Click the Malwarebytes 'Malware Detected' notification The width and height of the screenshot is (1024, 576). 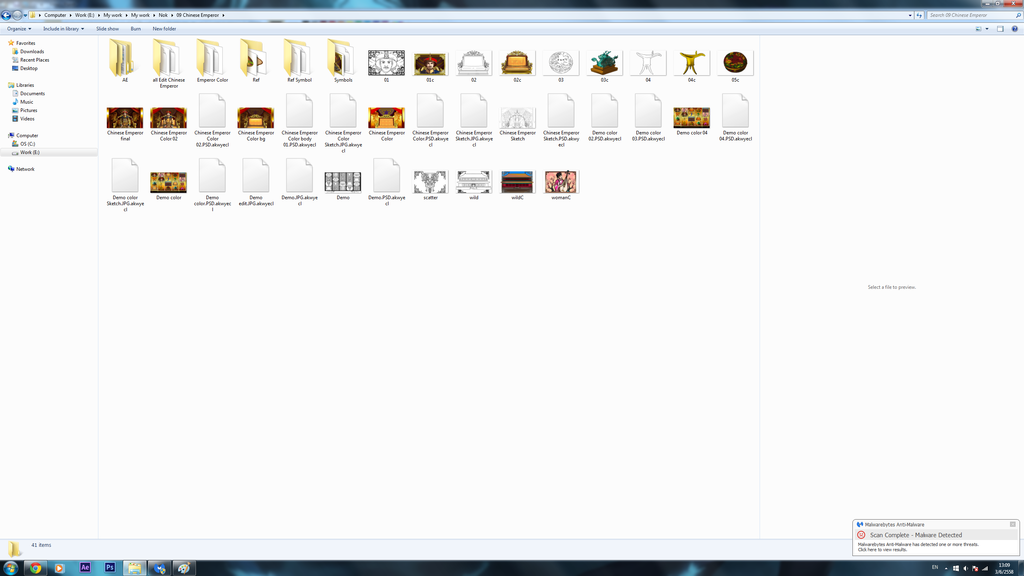coord(935,539)
